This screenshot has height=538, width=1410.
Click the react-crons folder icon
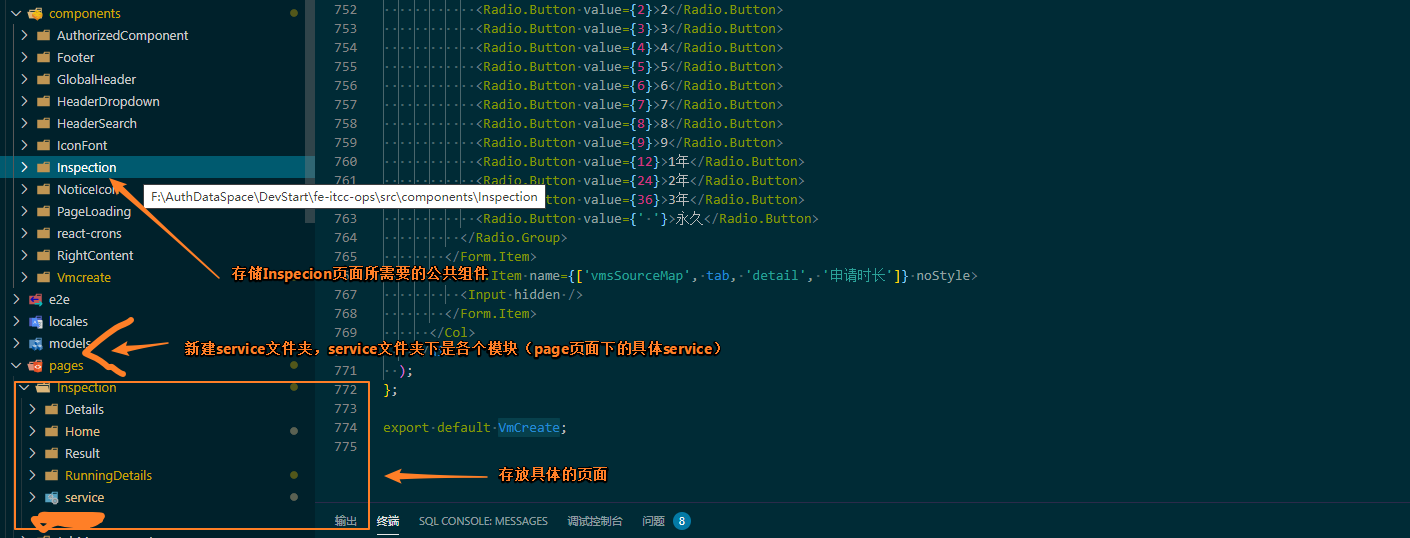[x=44, y=233]
